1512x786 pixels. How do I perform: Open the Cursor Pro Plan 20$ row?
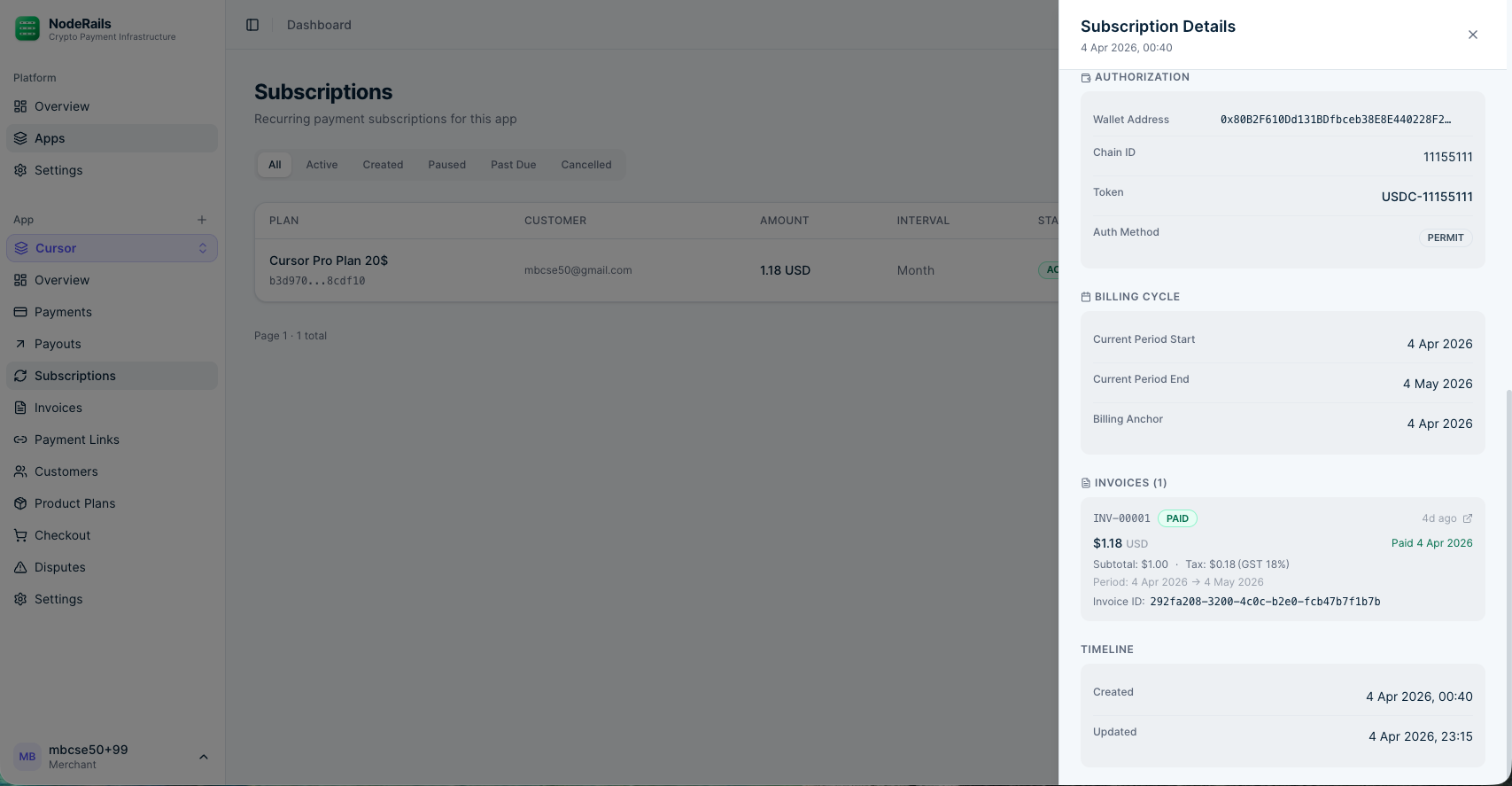pos(656,270)
